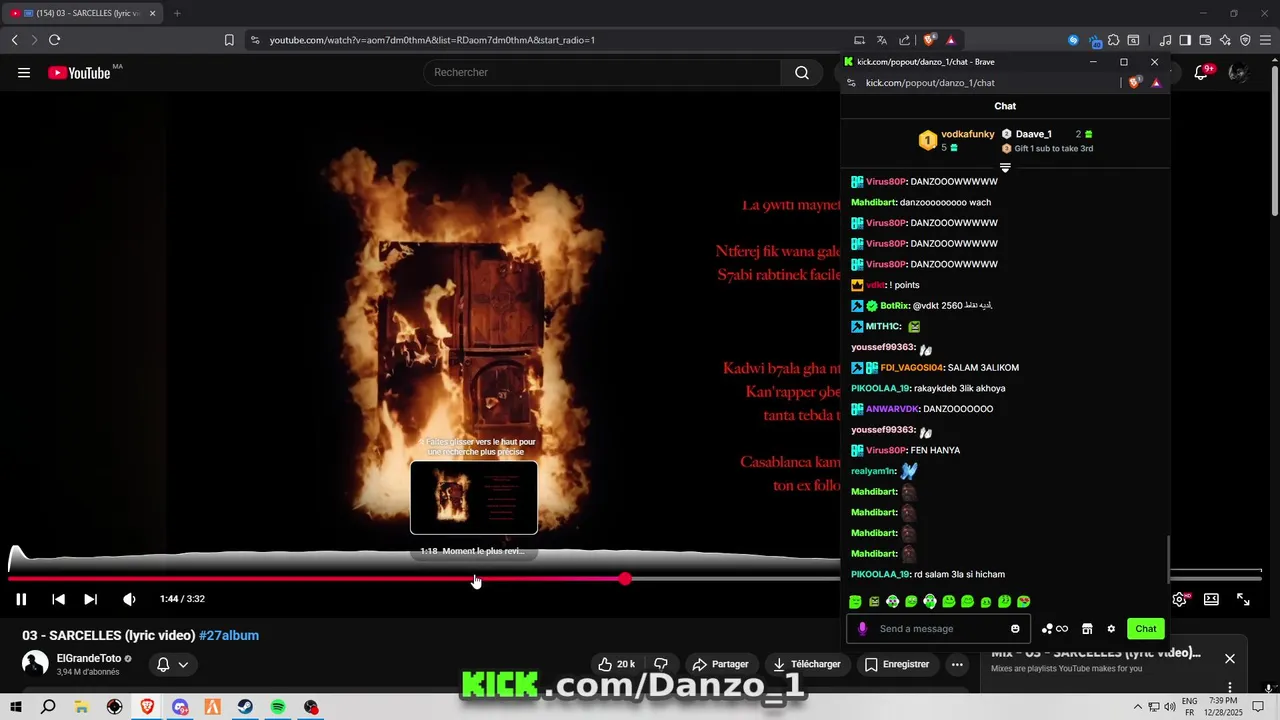Open the Brave VPN shield icon
This screenshot has width=1280, height=720.
pos(1245,40)
